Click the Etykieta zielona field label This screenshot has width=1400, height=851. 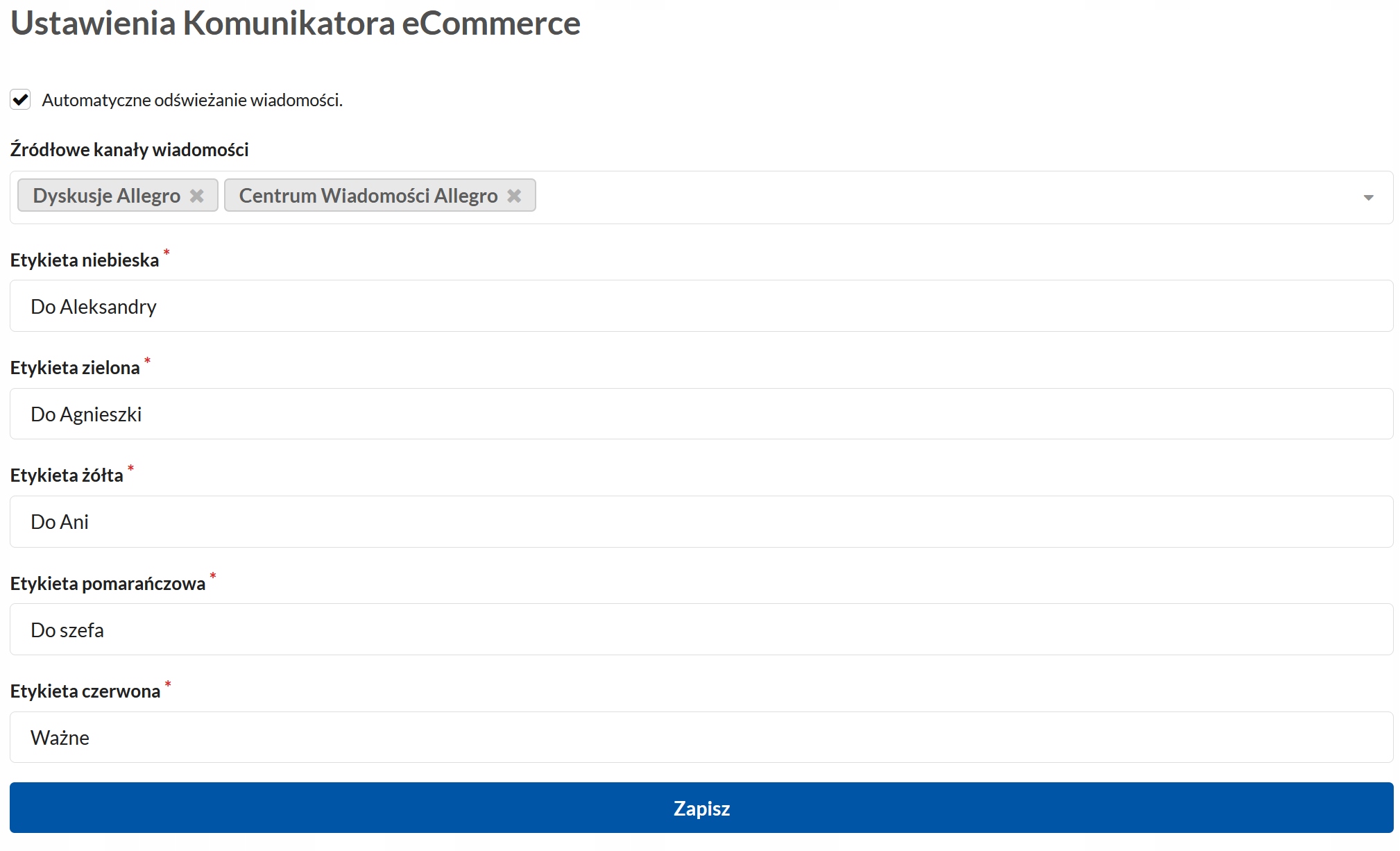tap(75, 368)
